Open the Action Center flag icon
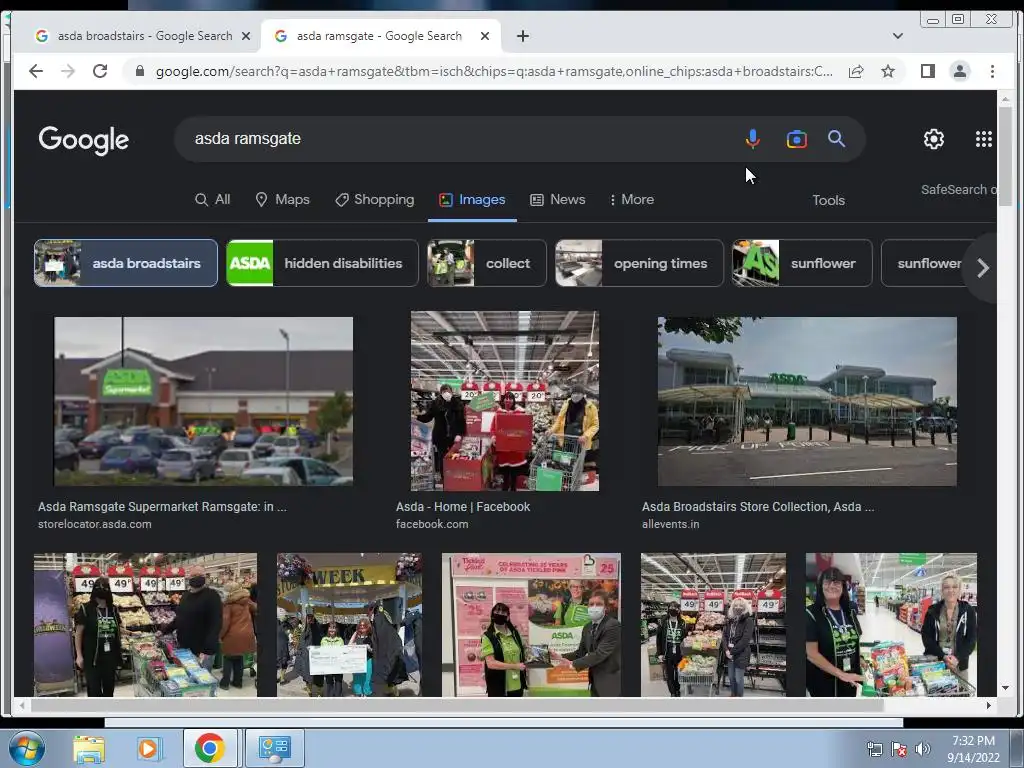Screen dimensions: 1024x768 pos(899,749)
